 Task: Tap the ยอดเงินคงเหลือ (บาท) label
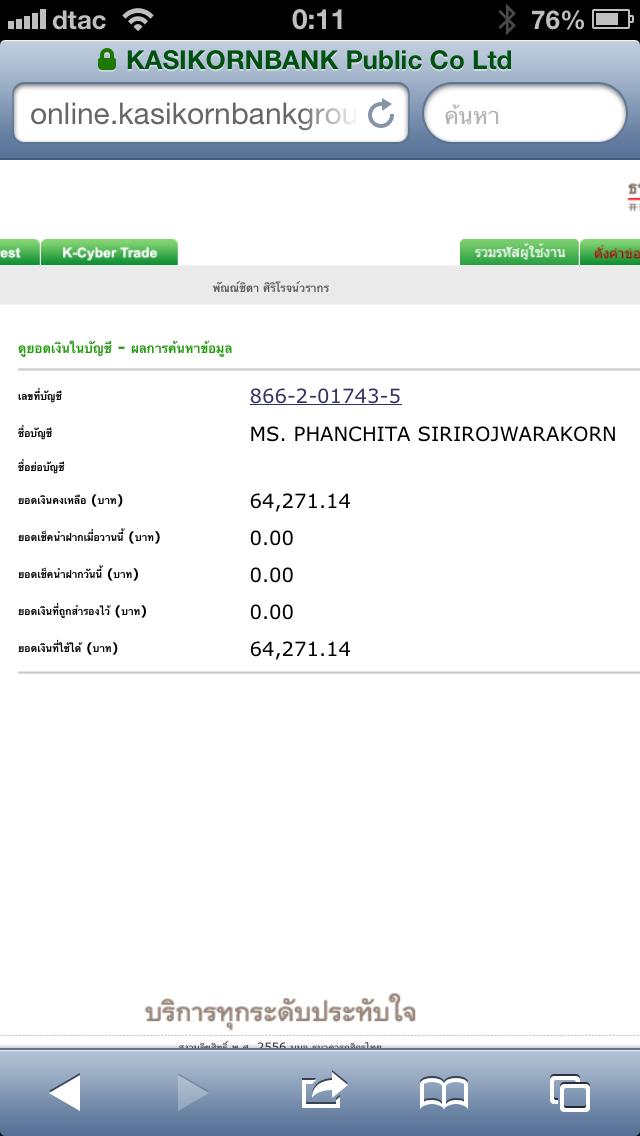[x=70, y=501]
